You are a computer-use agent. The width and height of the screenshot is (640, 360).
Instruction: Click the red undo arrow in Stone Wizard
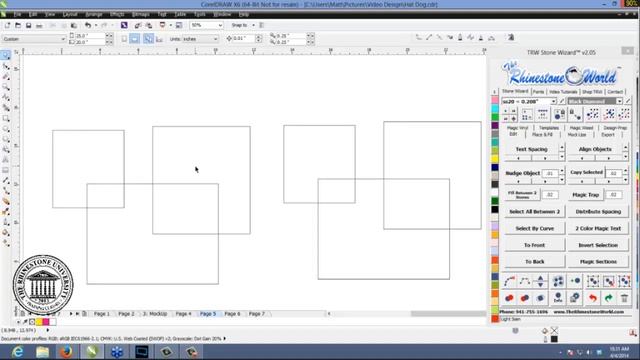point(593,298)
